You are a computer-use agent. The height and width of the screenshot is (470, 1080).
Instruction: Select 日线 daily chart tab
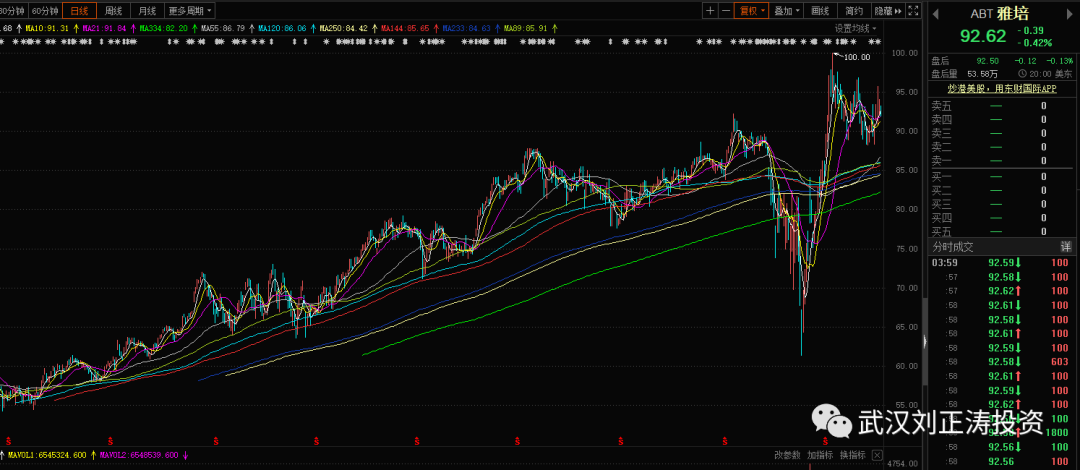pyautogui.click(x=79, y=10)
